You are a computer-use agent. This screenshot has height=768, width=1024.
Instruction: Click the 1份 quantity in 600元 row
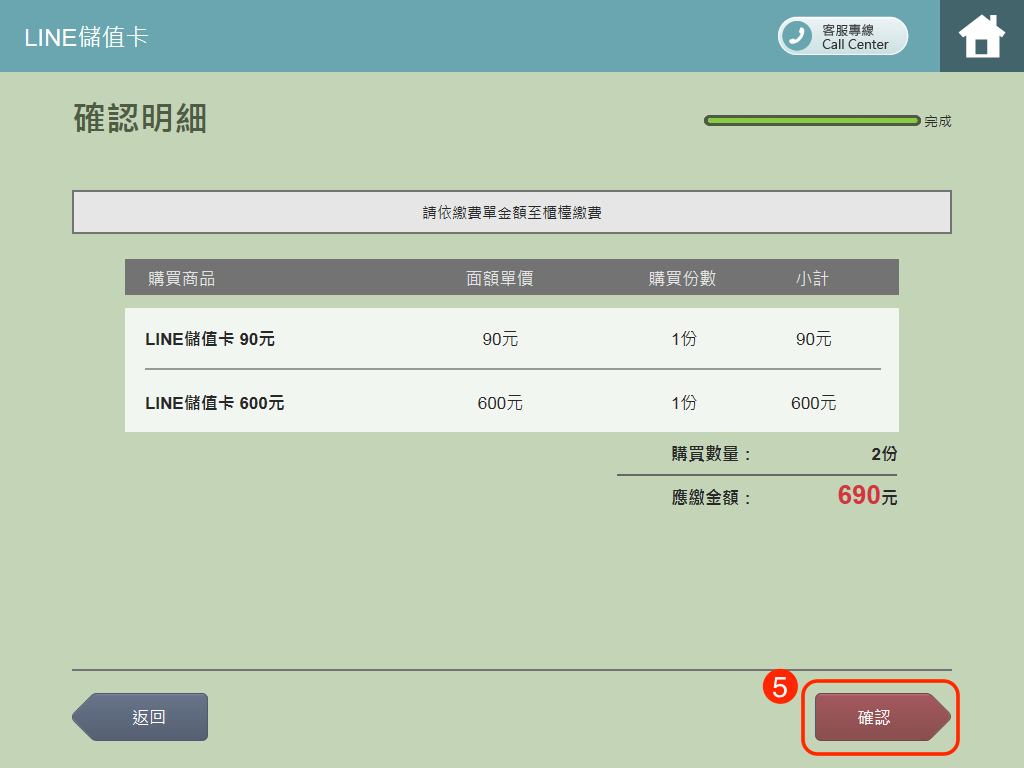click(x=684, y=403)
